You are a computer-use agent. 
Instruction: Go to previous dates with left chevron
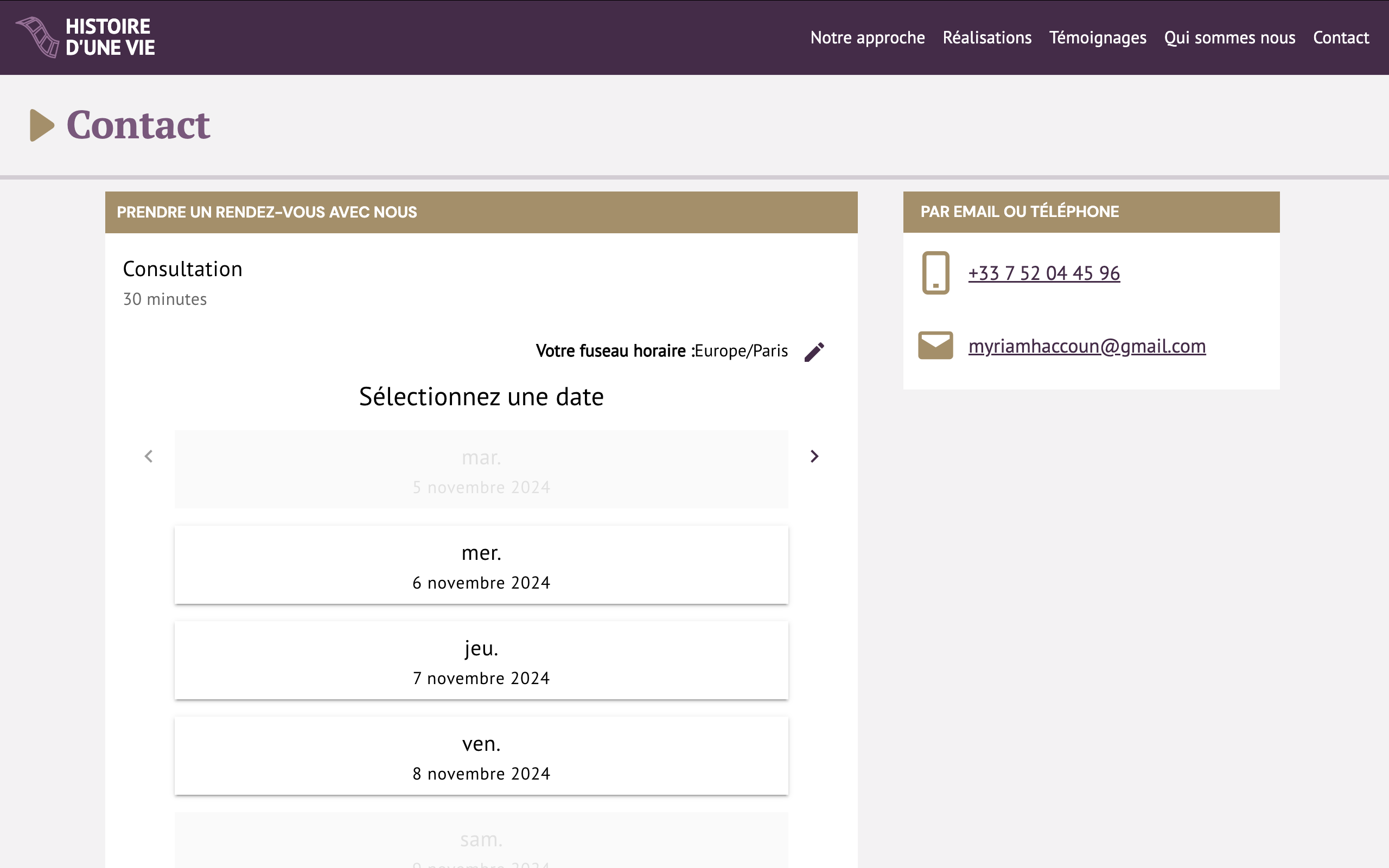pos(149,456)
